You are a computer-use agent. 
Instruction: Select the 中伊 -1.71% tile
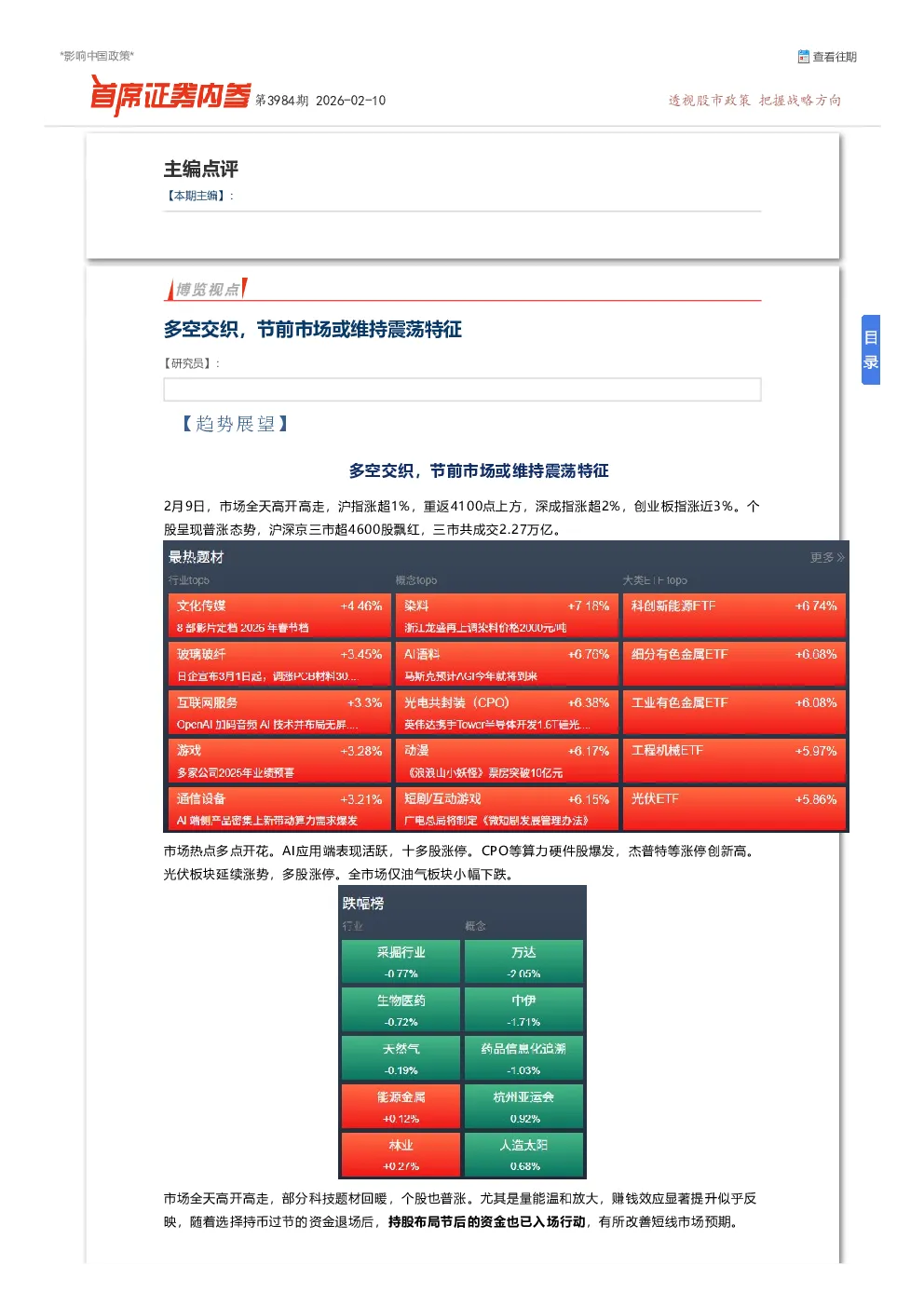[x=523, y=1010]
